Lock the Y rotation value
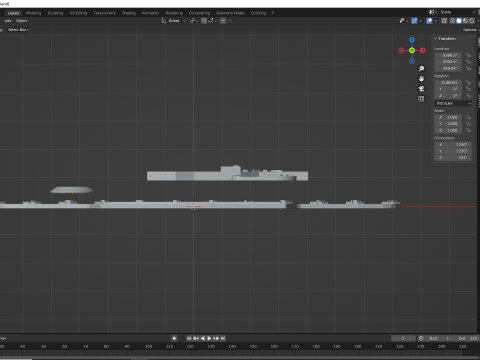480x360 pixels. click(468, 89)
